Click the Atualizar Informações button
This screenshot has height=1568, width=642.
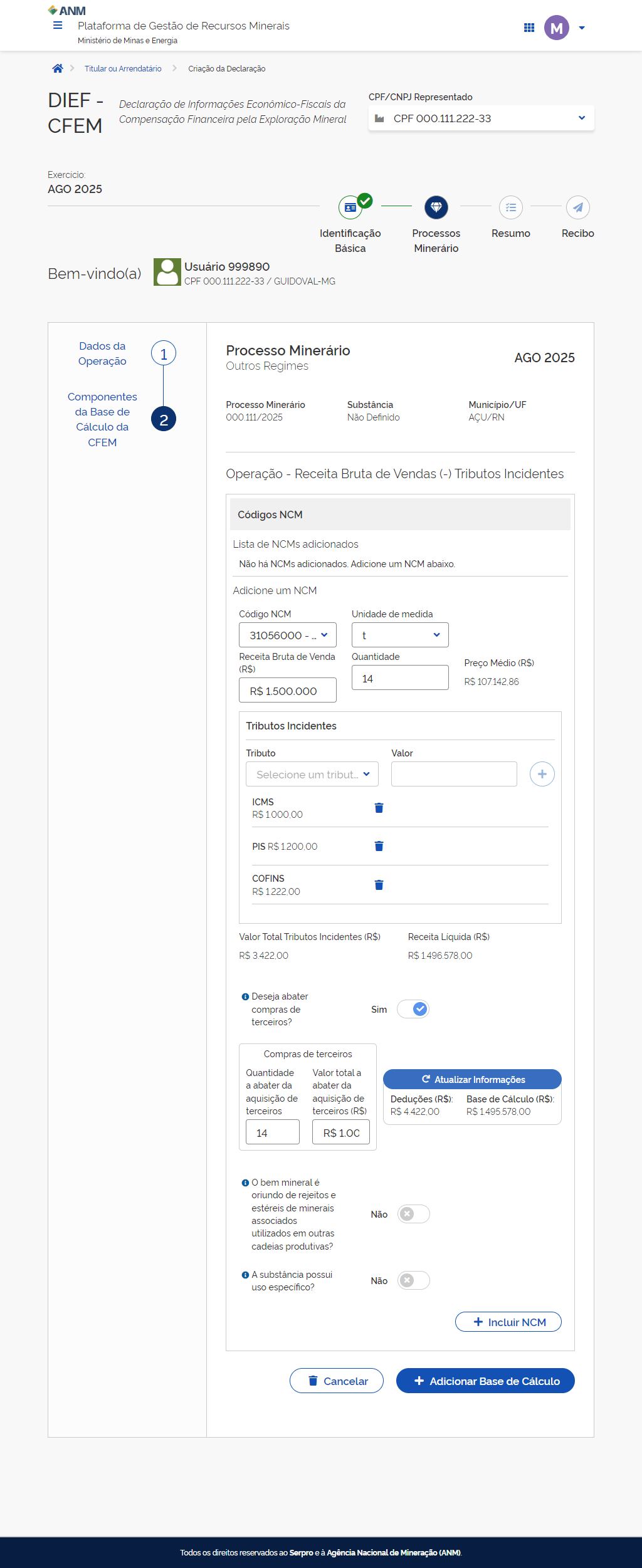click(x=472, y=1079)
